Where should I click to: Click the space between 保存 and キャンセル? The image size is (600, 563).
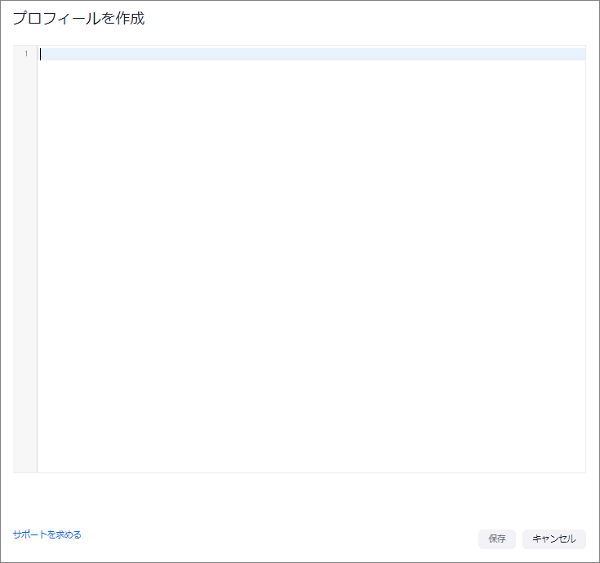(519, 539)
